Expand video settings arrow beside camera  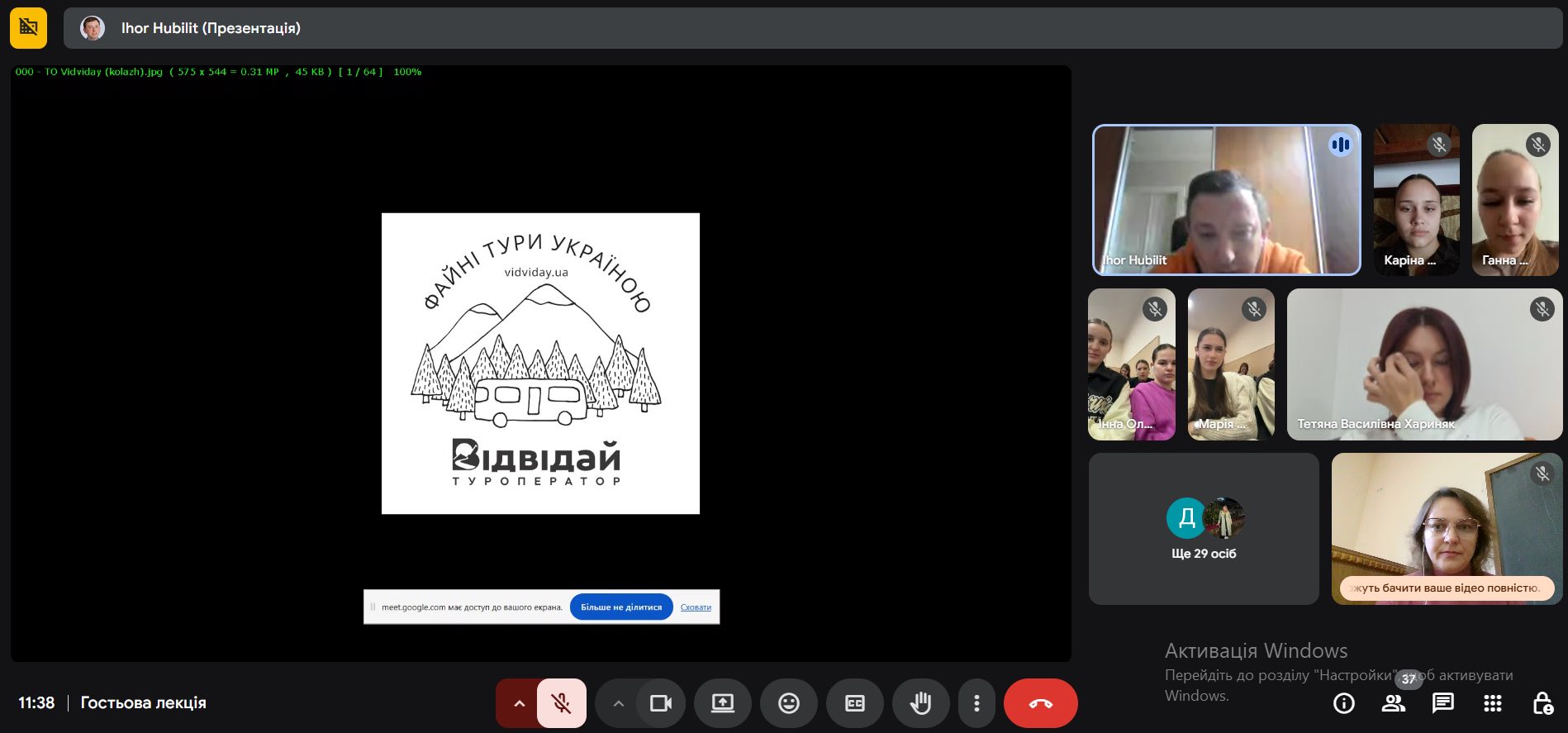[618, 703]
